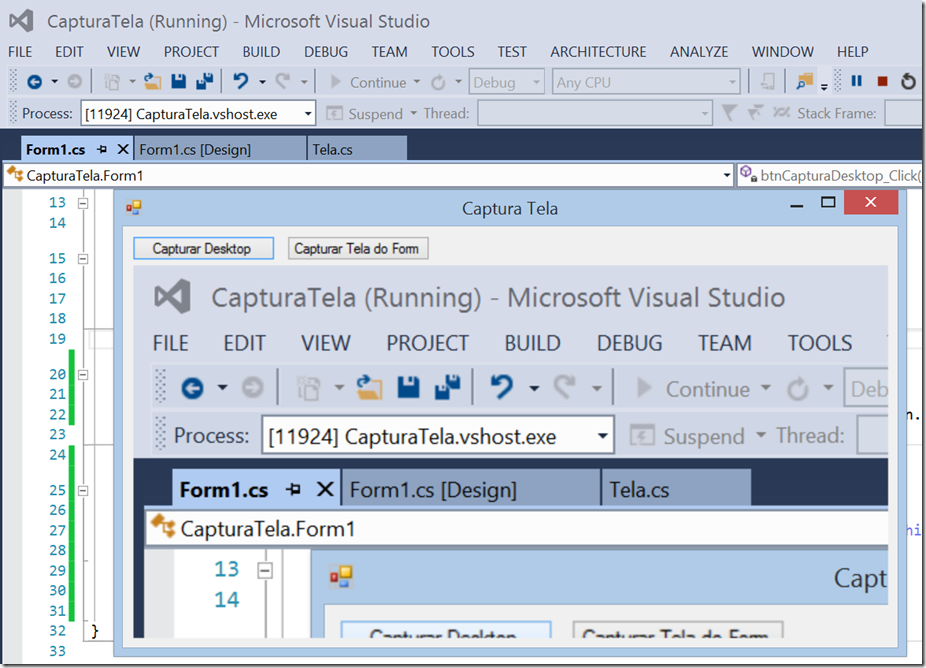Open the New Project icon's dropdown arrow
This screenshot has width=926, height=668.
(132, 82)
